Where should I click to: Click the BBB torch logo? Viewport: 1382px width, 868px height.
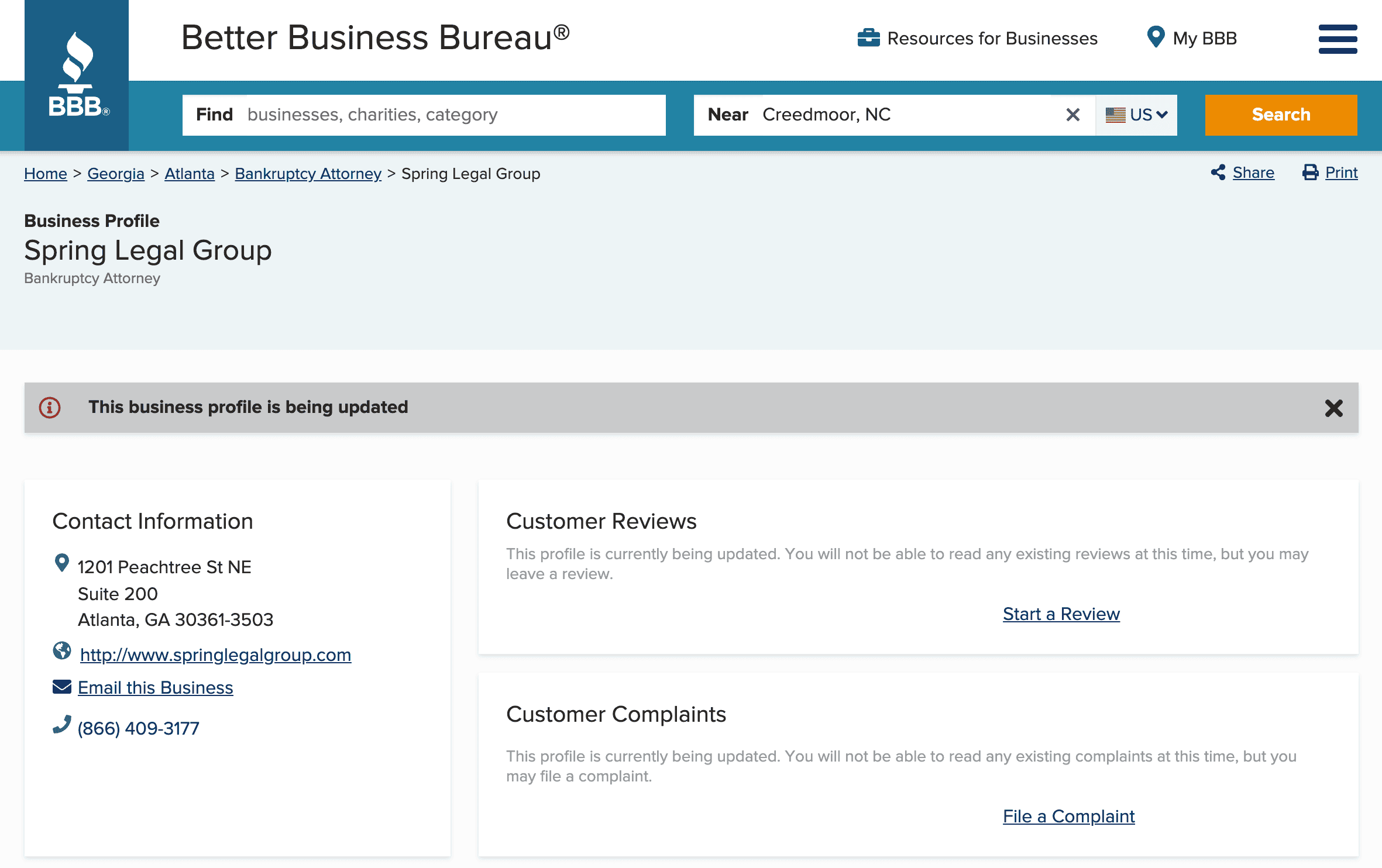pos(77,75)
